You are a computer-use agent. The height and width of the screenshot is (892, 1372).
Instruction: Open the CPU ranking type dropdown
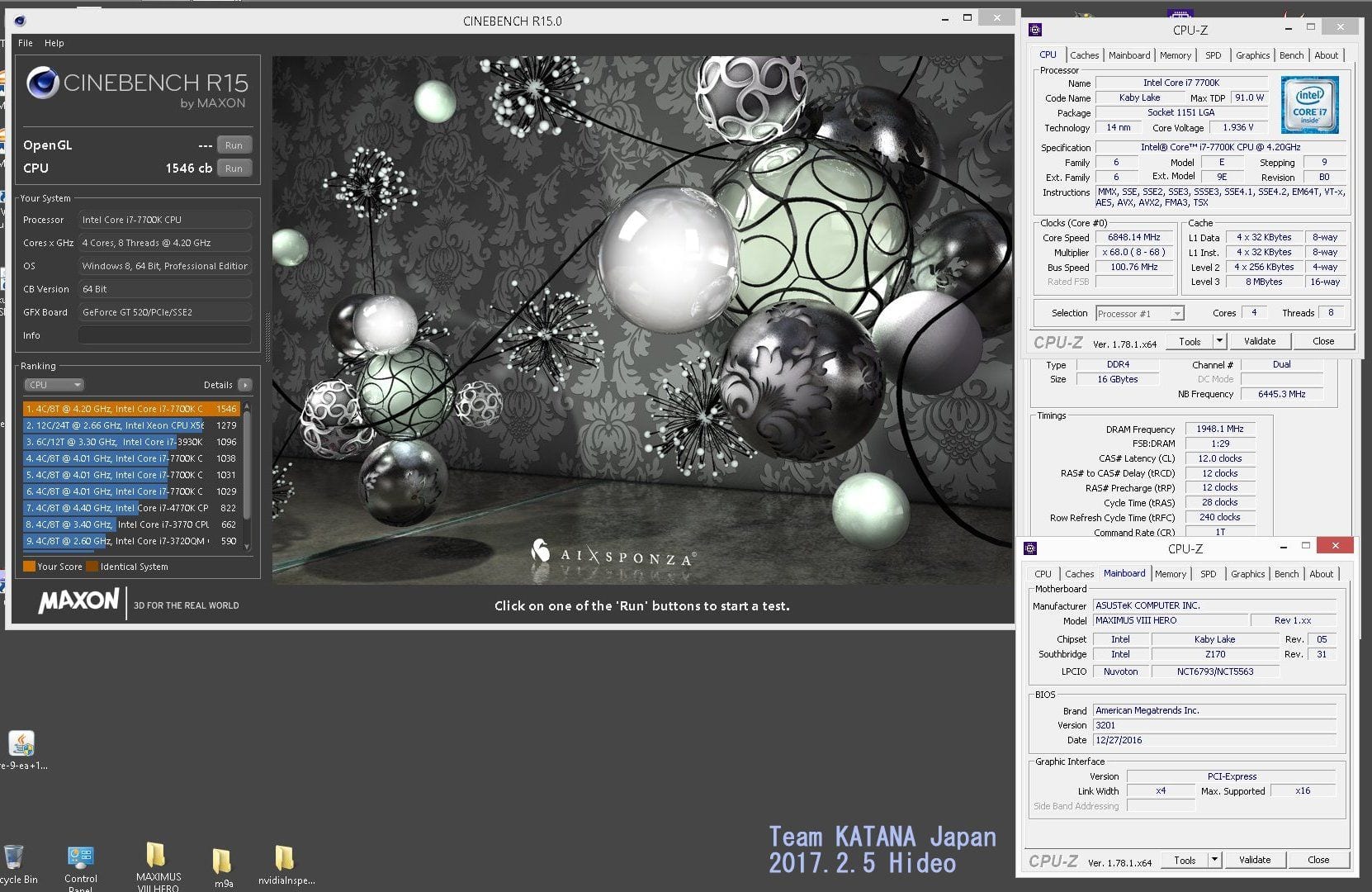[x=54, y=385]
